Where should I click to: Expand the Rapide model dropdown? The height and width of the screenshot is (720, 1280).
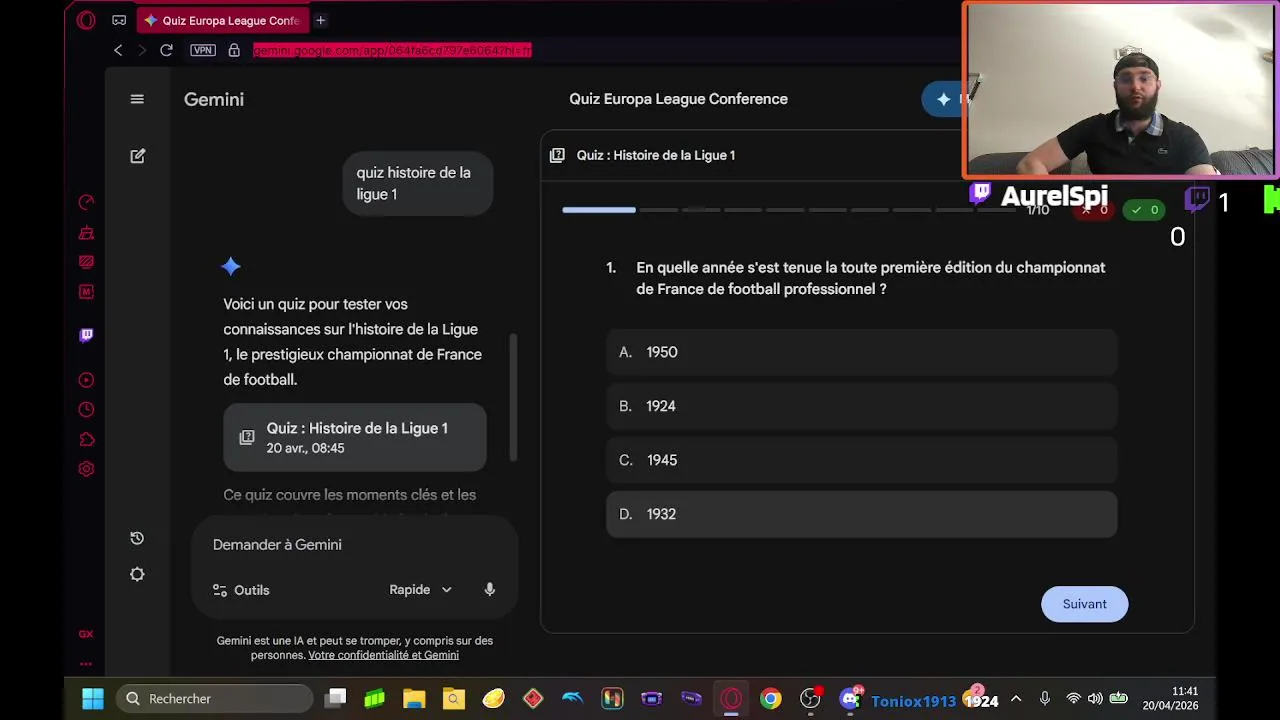point(420,590)
